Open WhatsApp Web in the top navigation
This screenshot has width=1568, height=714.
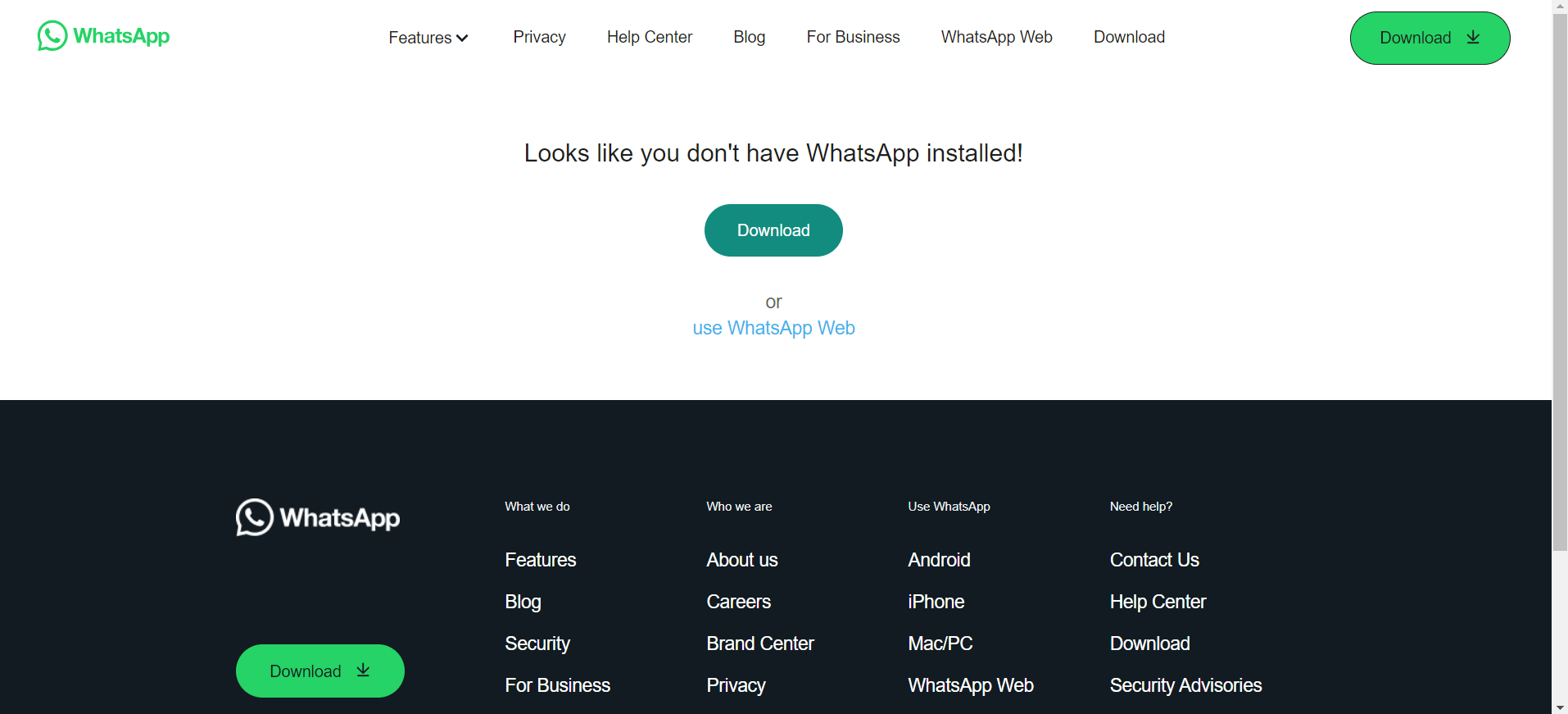point(996,37)
